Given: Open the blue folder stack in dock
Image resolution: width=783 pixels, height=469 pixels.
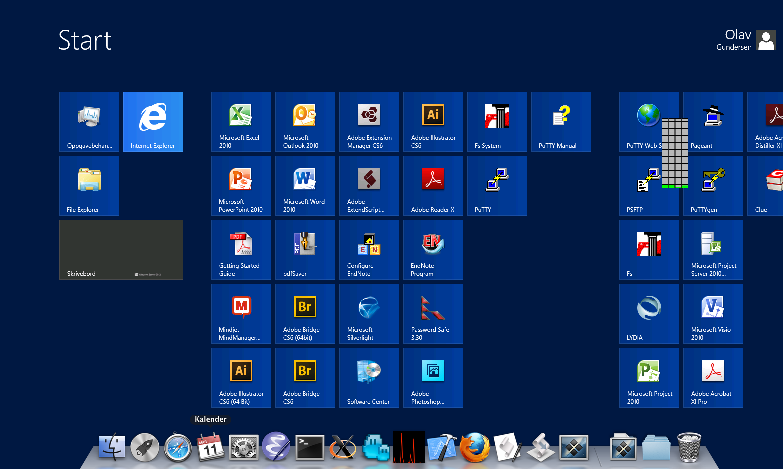Looking at the screenshot, I should click(656, 447).
